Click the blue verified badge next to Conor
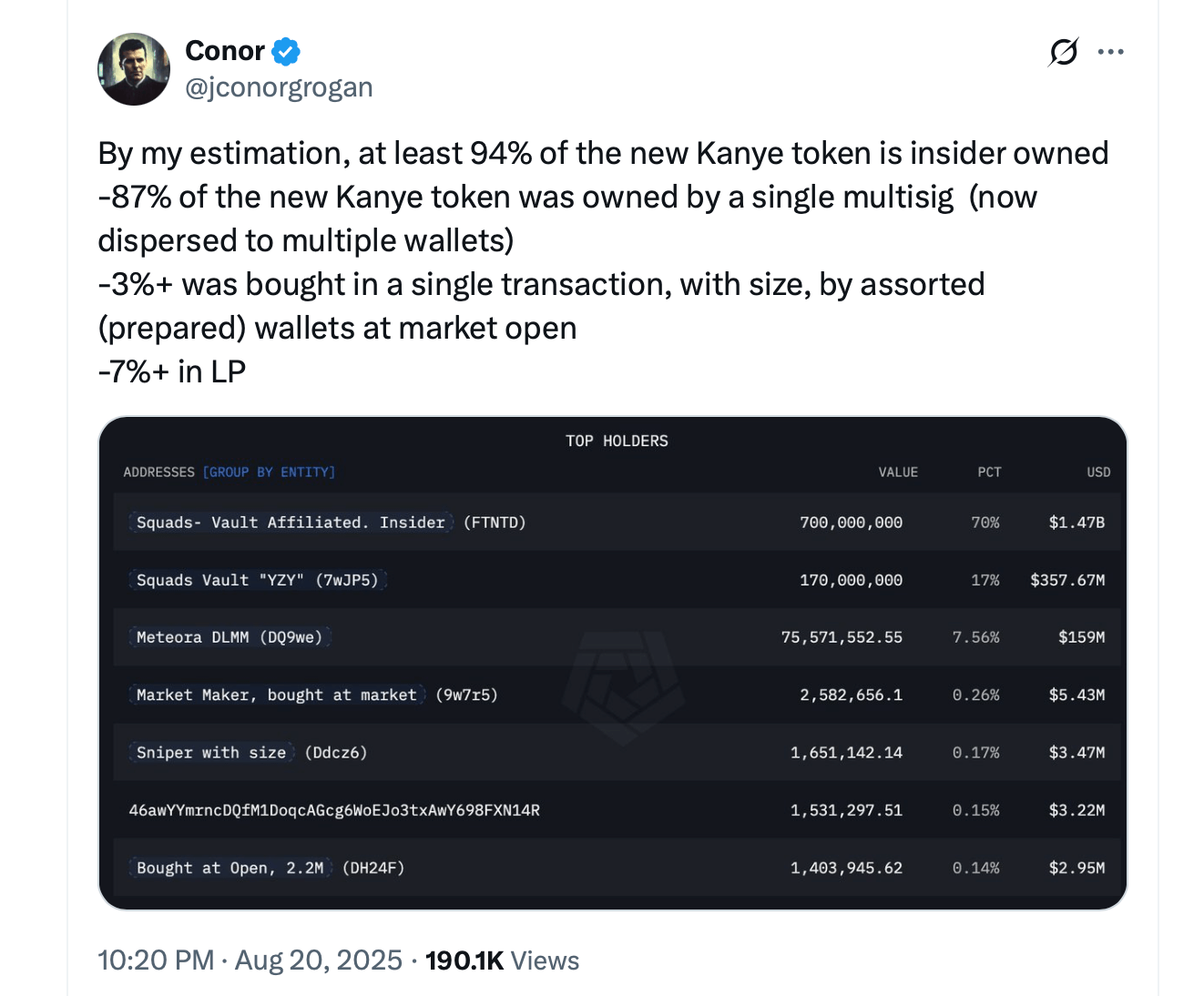This screenshot has width=1204, height=996. pyautogui.click(x=286, y=51)
